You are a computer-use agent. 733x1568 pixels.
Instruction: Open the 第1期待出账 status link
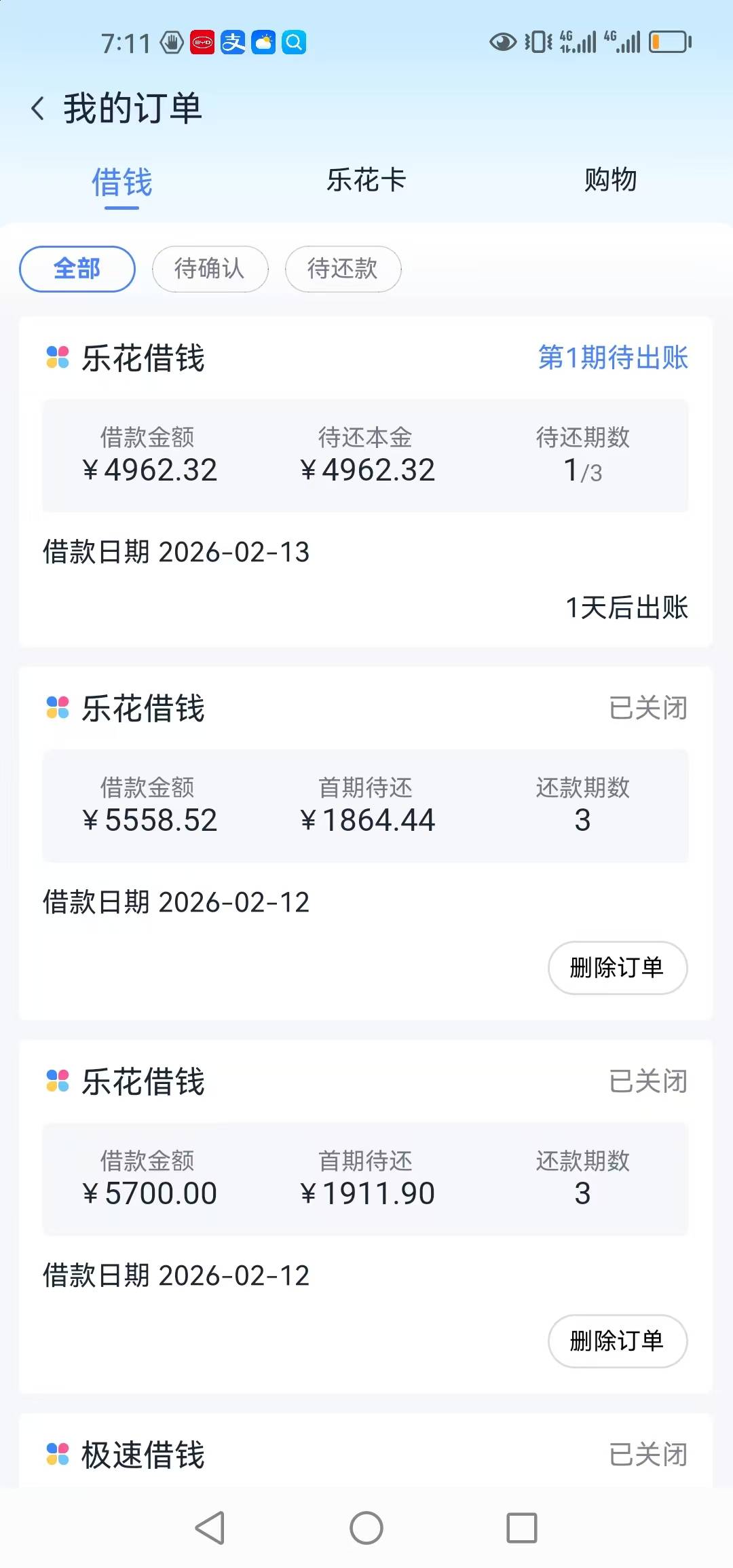613,357
